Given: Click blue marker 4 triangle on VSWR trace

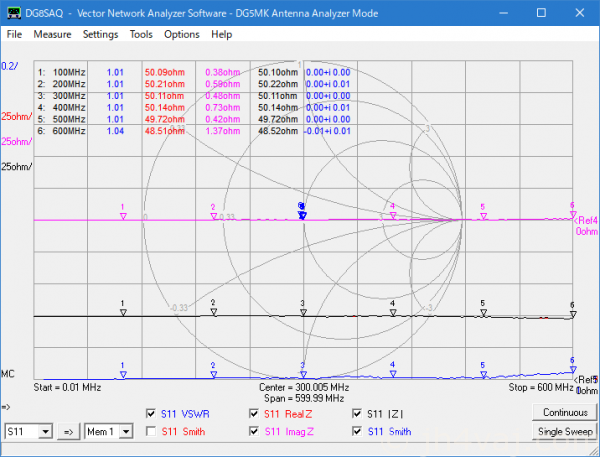Looking at the screenshot, I should coord(393,372).
